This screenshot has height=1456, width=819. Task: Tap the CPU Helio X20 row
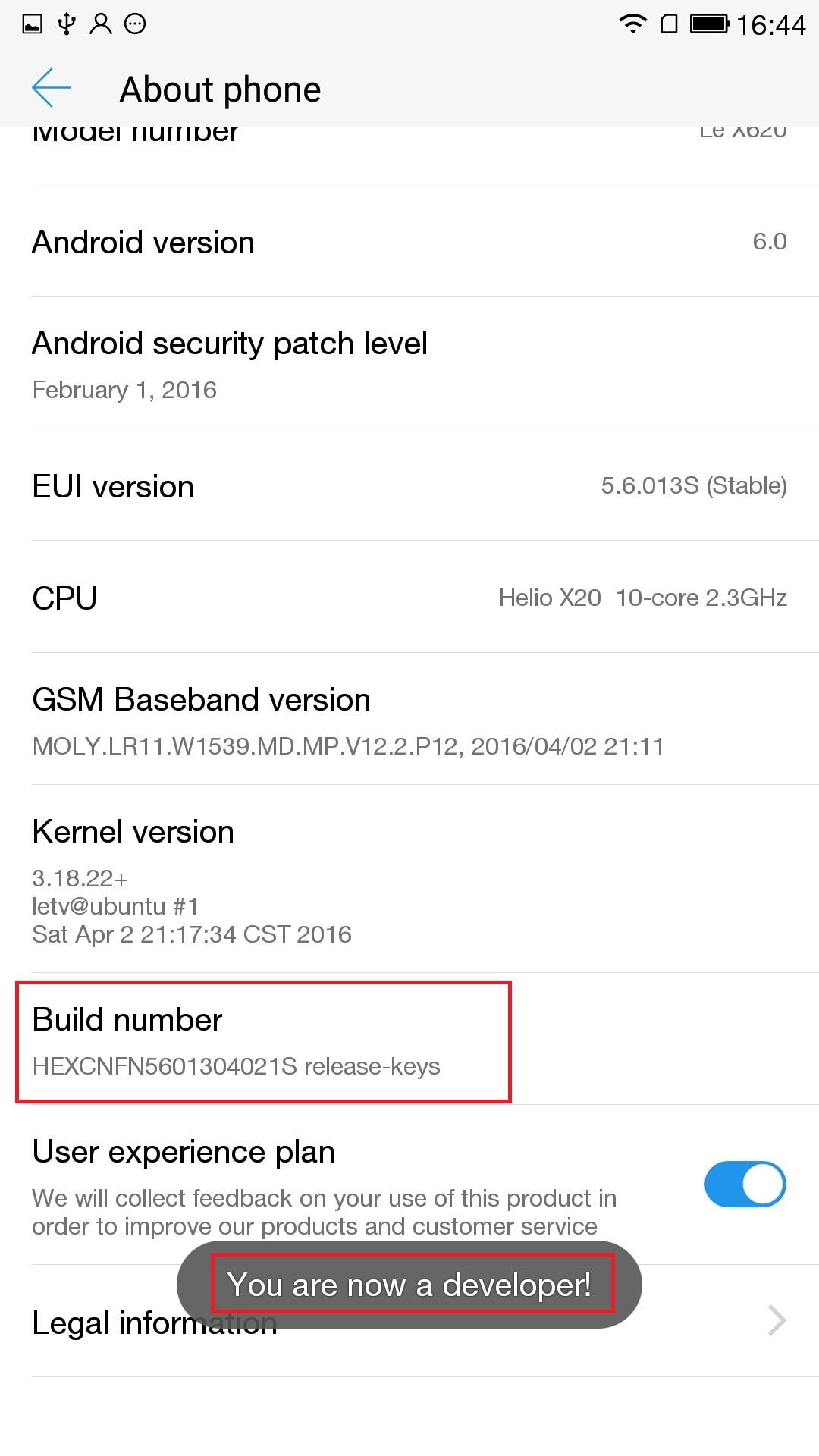click(409, 597)
